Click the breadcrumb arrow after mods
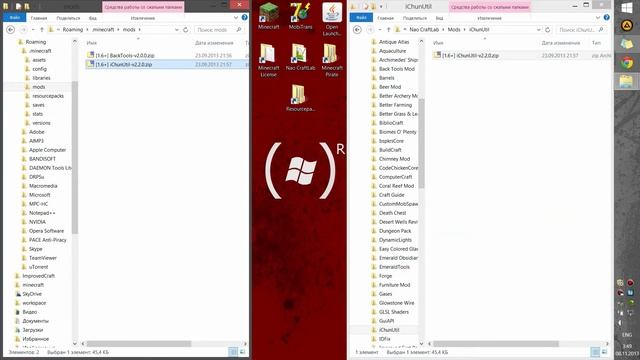The width and height of the screenshot is (640, 360). [x=140, y=29]
